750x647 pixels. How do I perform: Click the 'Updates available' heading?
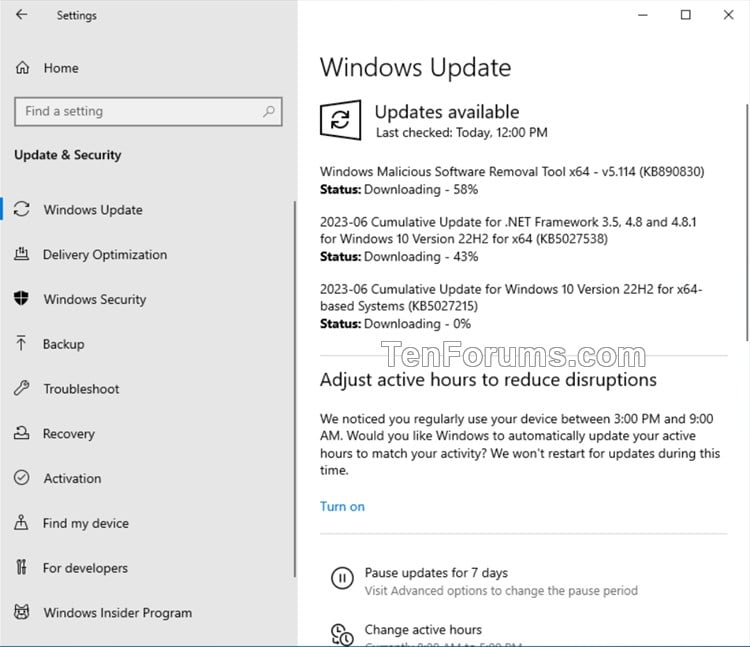pos(447,112)
